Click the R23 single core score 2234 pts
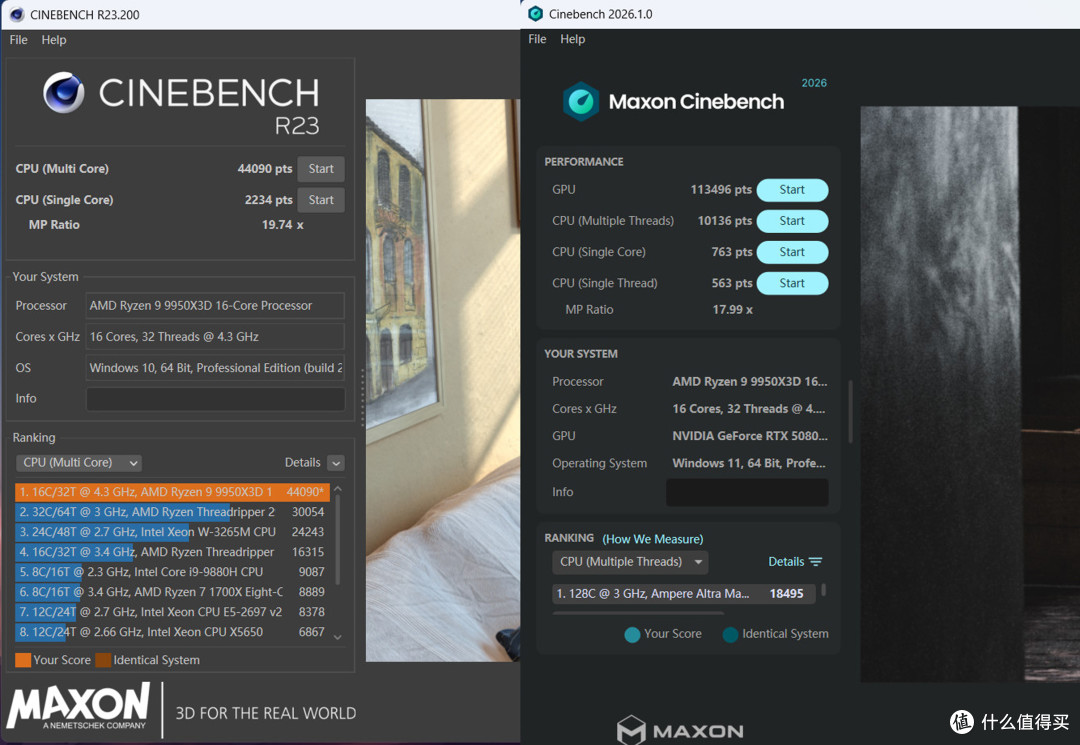The height and width of the screenshot is (745, 1080). pos(269,200)
